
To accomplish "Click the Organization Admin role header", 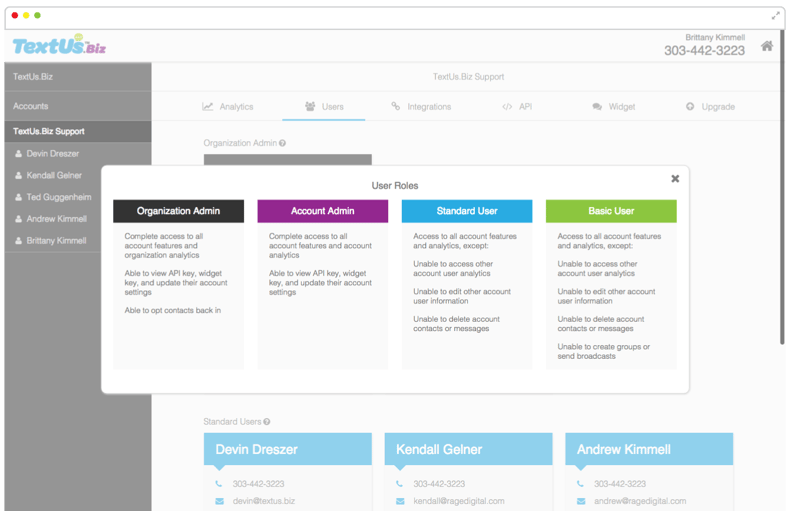I will [x=178, y=211].
